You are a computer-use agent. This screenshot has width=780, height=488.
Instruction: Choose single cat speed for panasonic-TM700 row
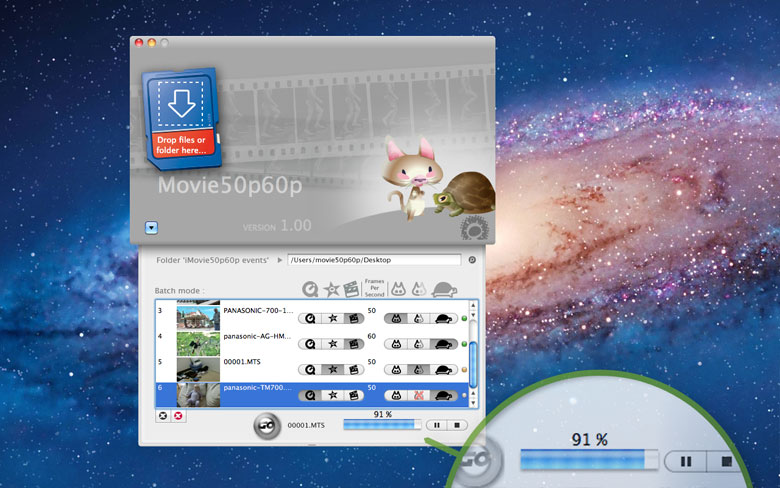(396, 395)
